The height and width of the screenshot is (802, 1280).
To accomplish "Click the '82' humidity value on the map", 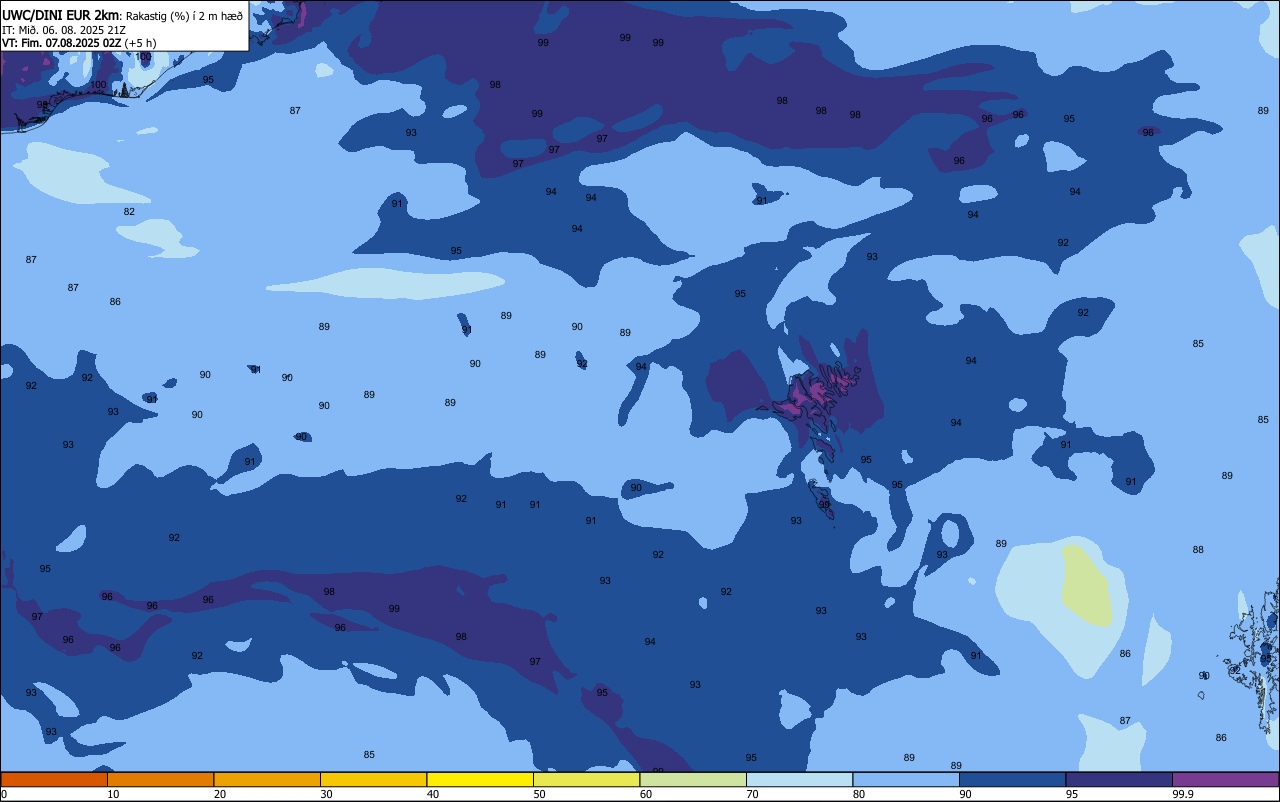I will point(129,212).
